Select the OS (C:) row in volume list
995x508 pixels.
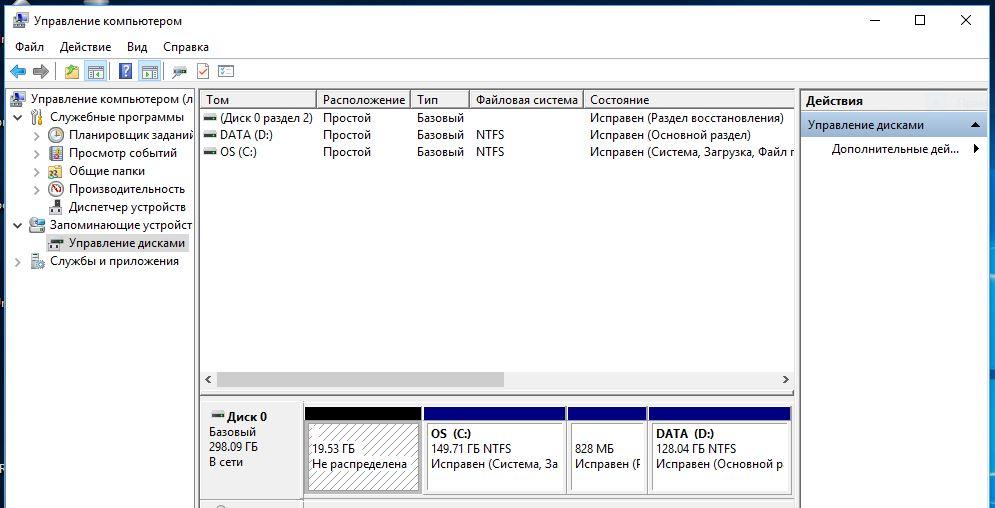click(497, 152)
